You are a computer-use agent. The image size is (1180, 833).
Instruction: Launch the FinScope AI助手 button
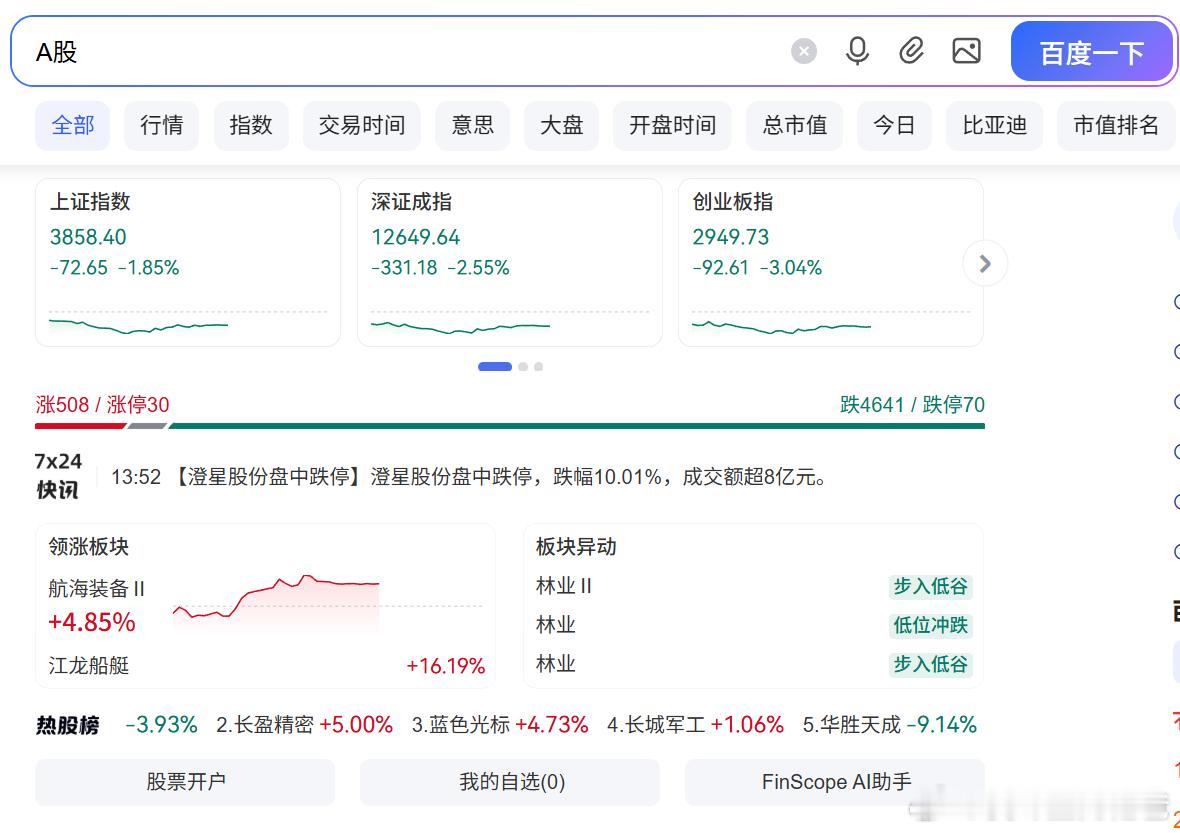(835, 782)
